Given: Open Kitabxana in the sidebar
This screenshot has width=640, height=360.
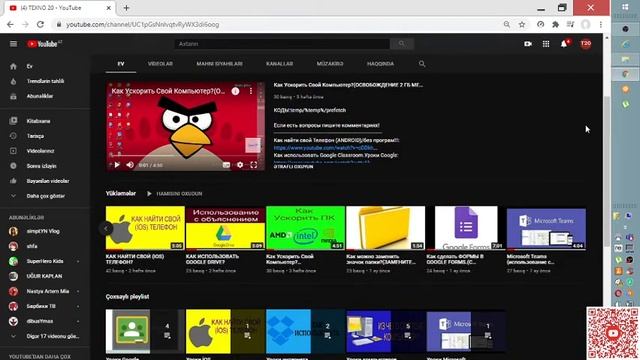Looking at the screenshot, I should [x=45, y=121].
